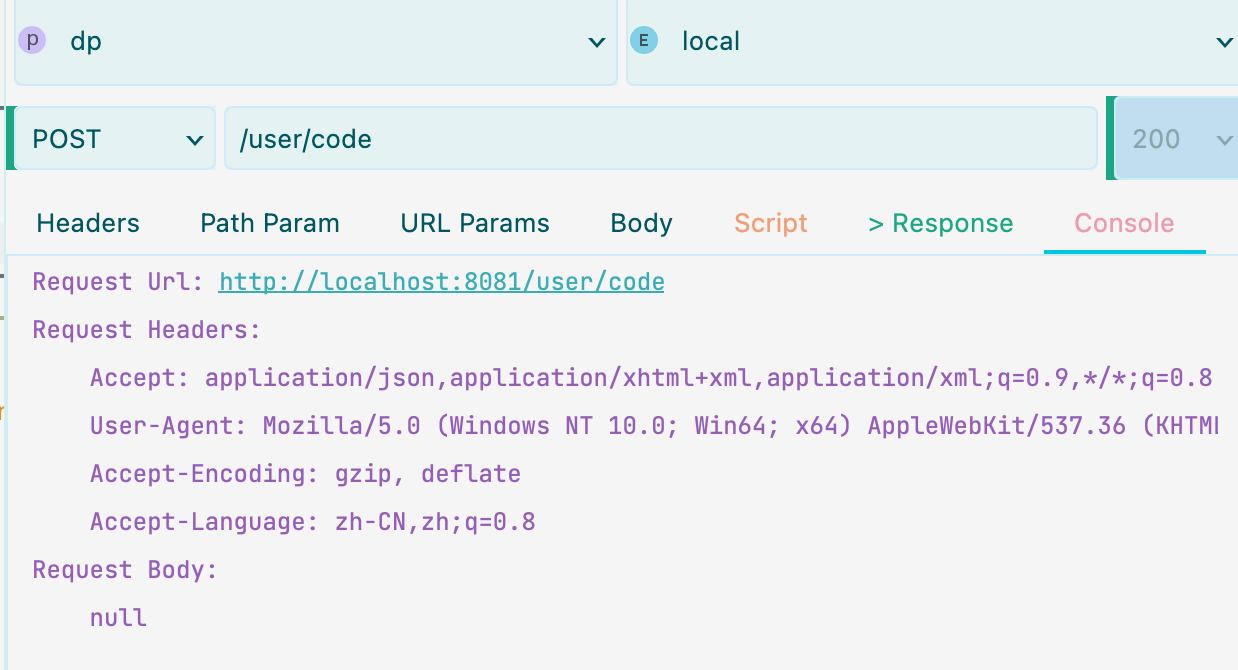Screen dimensions: 1238x670
Task: Click the Accept header line in console
Action: [x=650, y=378]
